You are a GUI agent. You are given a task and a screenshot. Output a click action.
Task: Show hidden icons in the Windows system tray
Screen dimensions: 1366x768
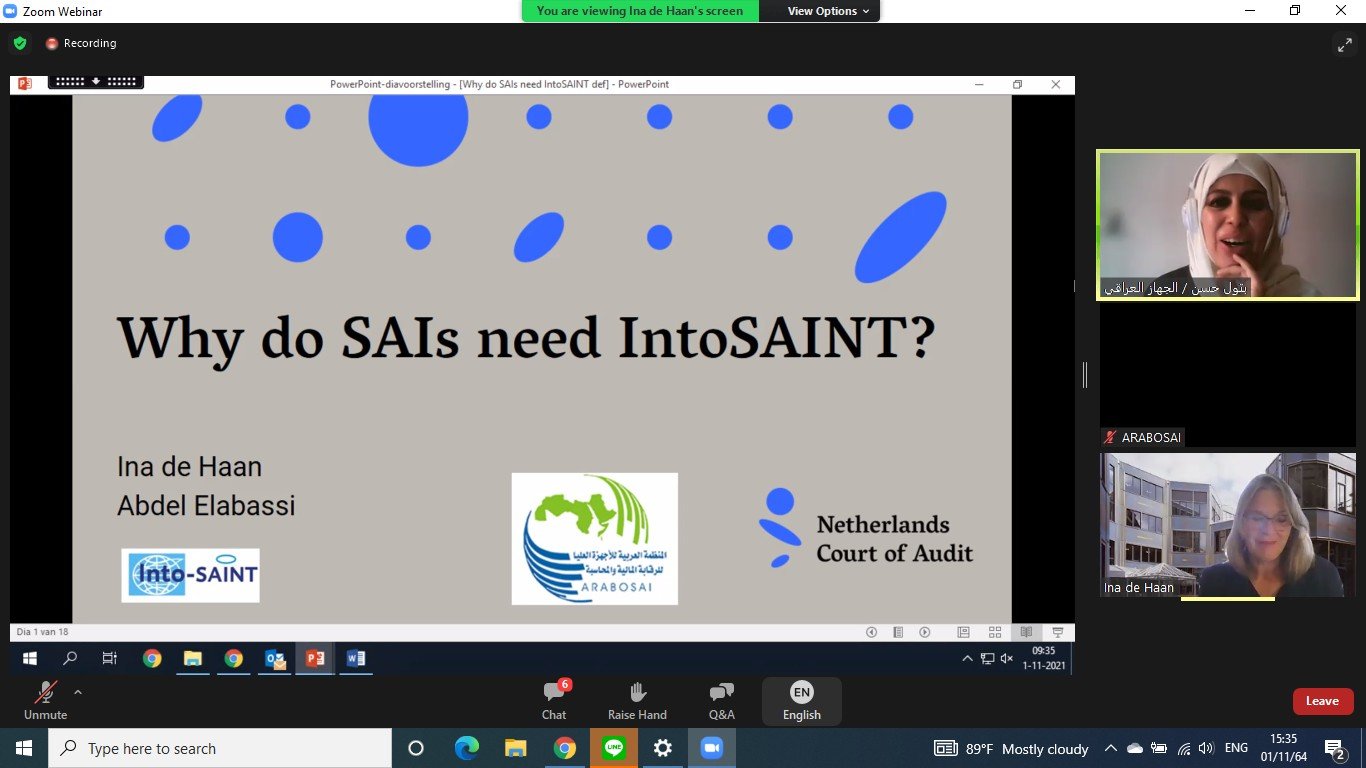click(1110, 748)
